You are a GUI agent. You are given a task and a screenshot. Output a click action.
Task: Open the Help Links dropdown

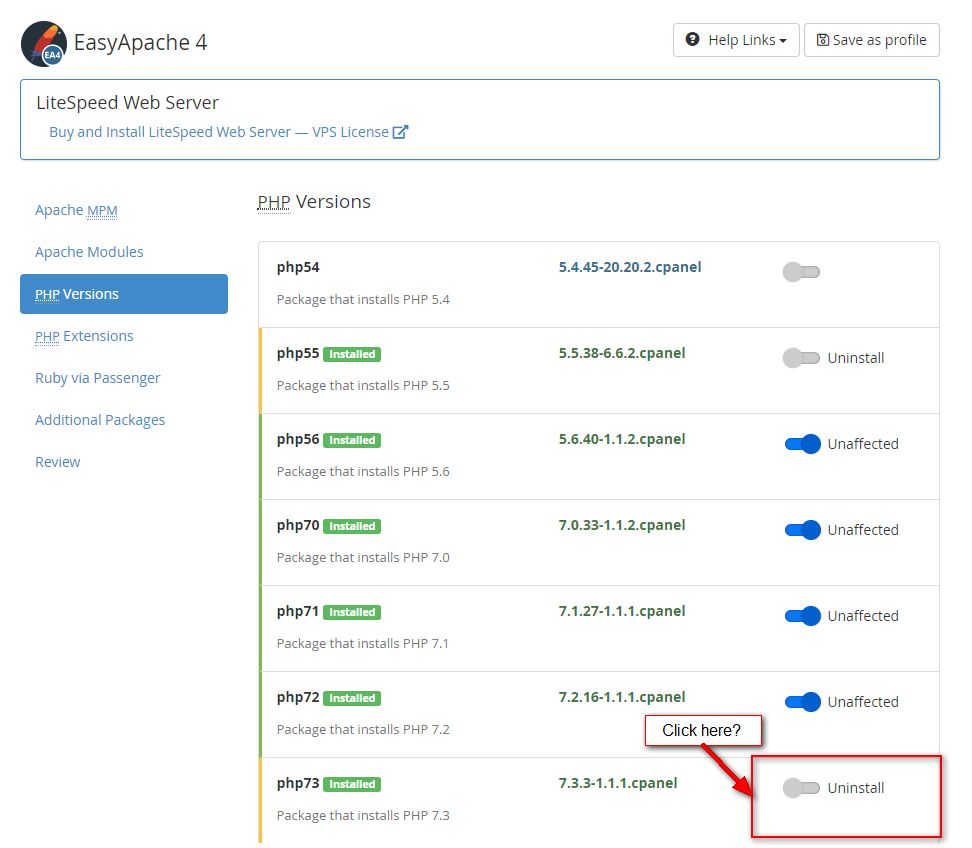pos(736,40)
